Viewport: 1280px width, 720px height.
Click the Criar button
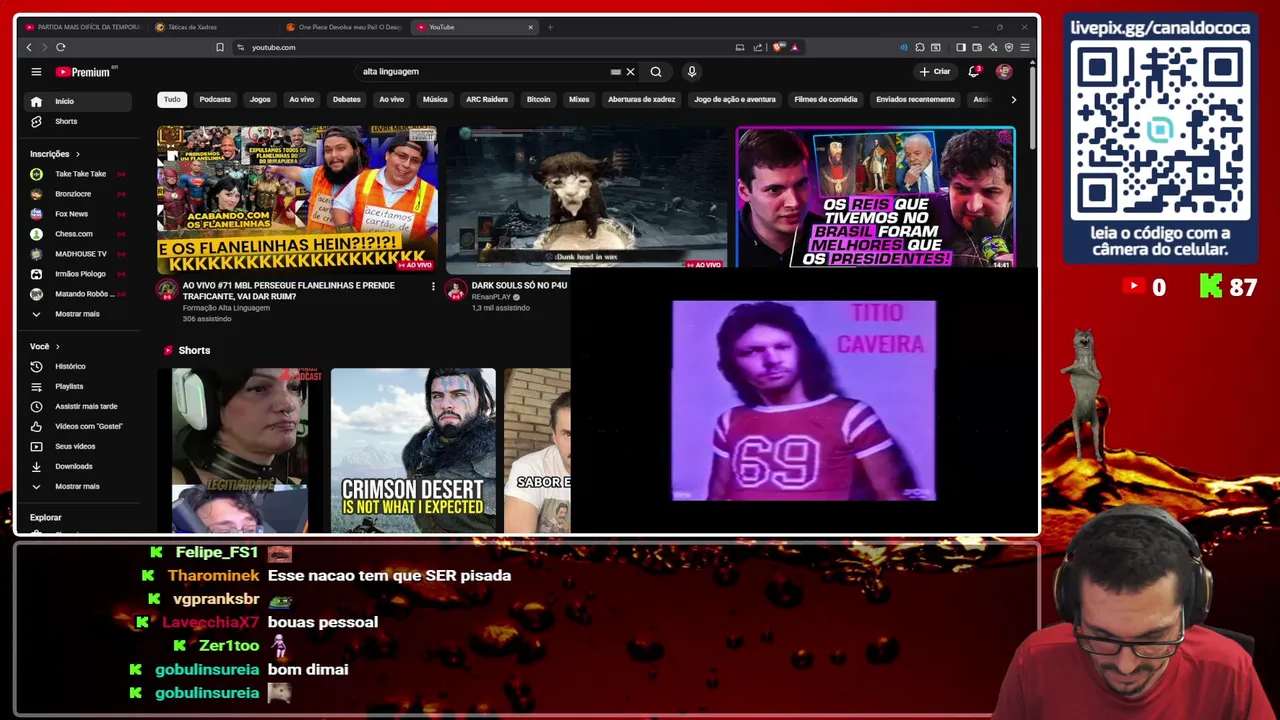(935, 72)
